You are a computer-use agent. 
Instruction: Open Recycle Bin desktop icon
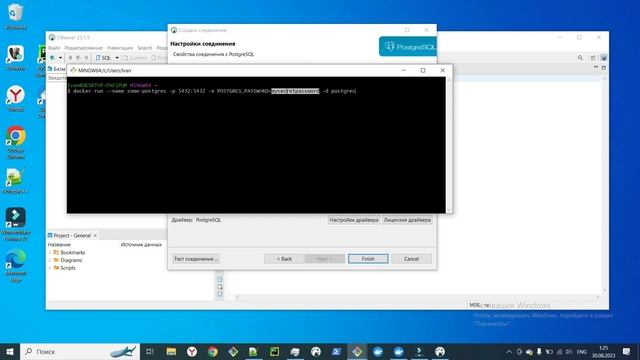click(x=16, y=17)
